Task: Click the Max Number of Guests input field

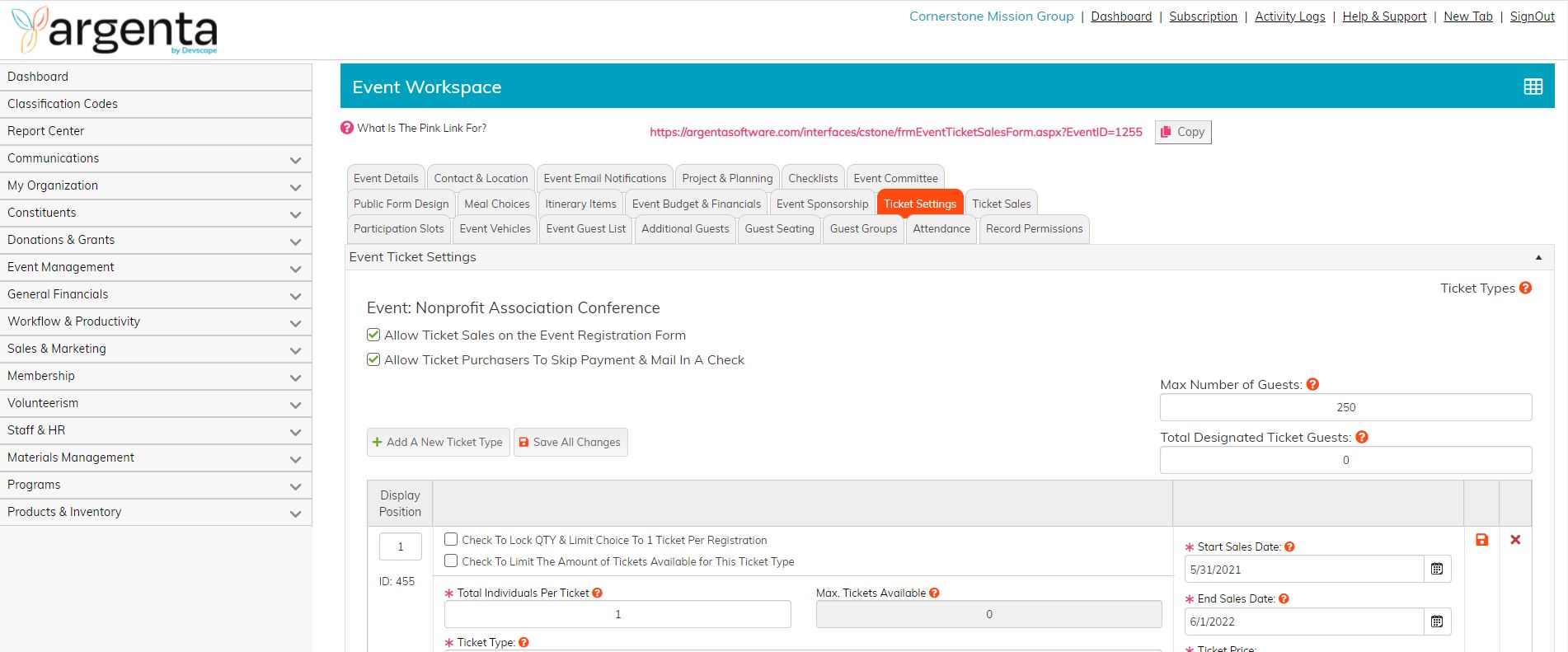Action: 1345,407
